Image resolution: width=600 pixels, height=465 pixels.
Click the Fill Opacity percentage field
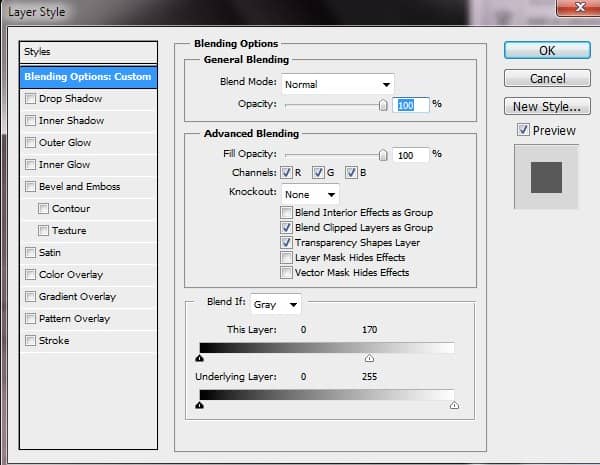tap(411, 155)
